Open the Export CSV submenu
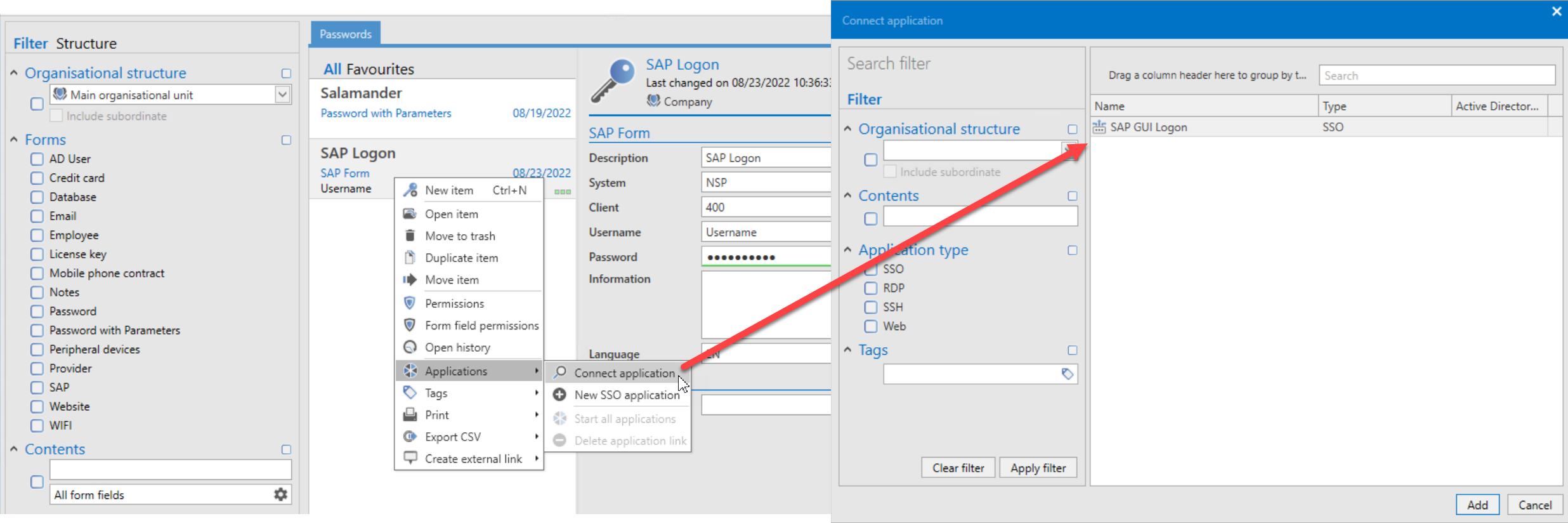 469,437
